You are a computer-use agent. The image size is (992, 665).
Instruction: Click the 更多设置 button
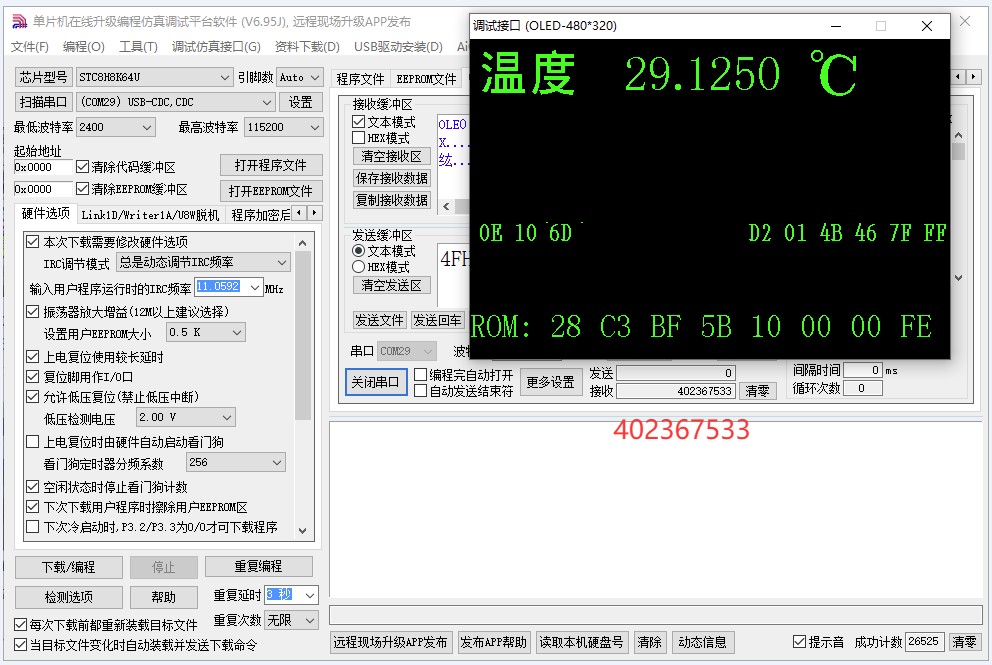click(x=550, y=382)
